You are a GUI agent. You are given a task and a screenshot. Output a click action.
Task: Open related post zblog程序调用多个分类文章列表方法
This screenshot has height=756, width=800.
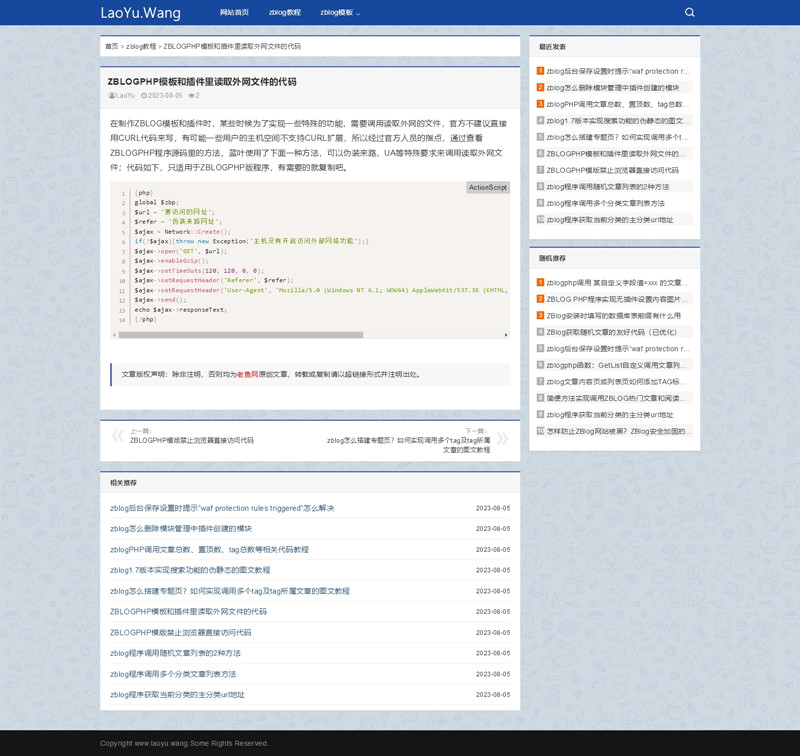(x=173, y=674)
